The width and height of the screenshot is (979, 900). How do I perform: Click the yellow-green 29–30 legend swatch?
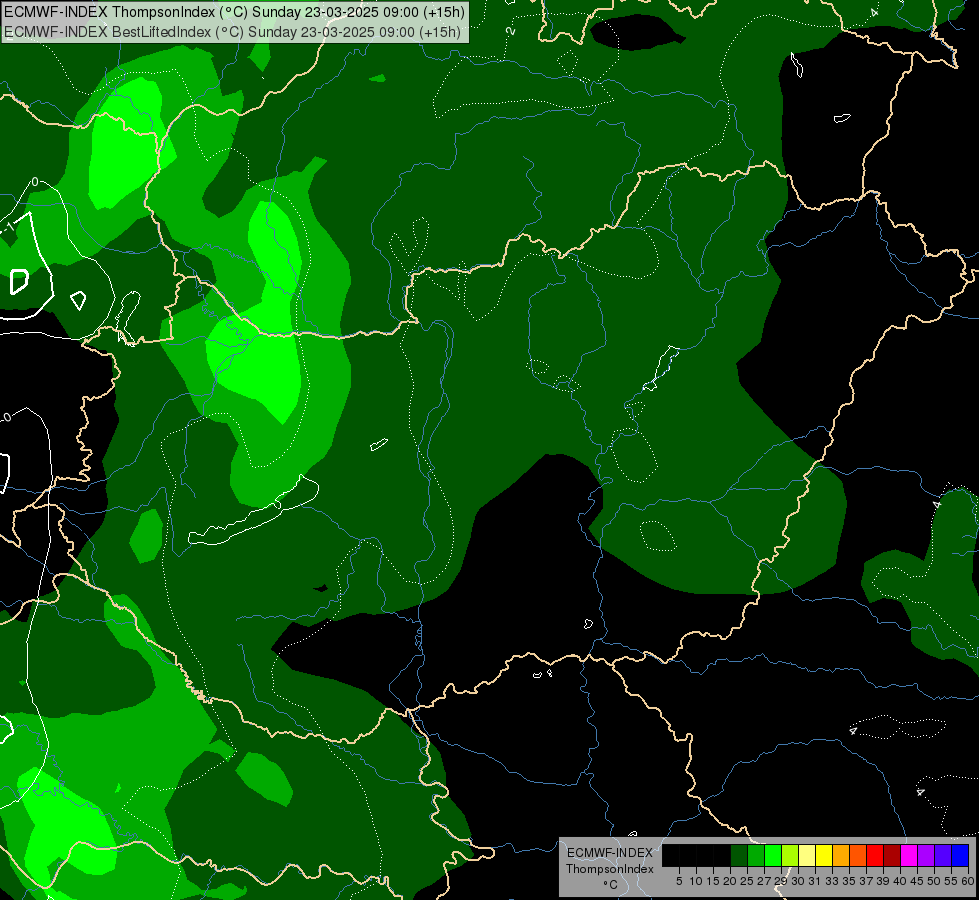pos(790,855)
